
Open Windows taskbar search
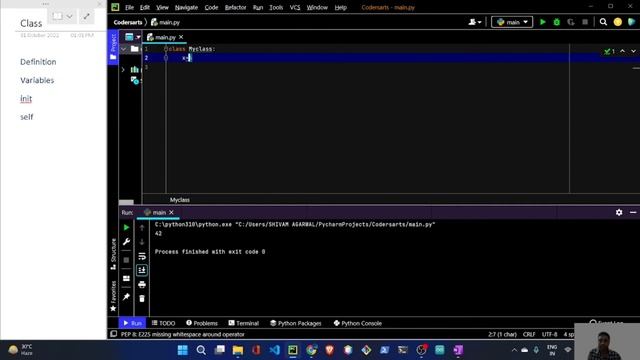tap(201, 350)
